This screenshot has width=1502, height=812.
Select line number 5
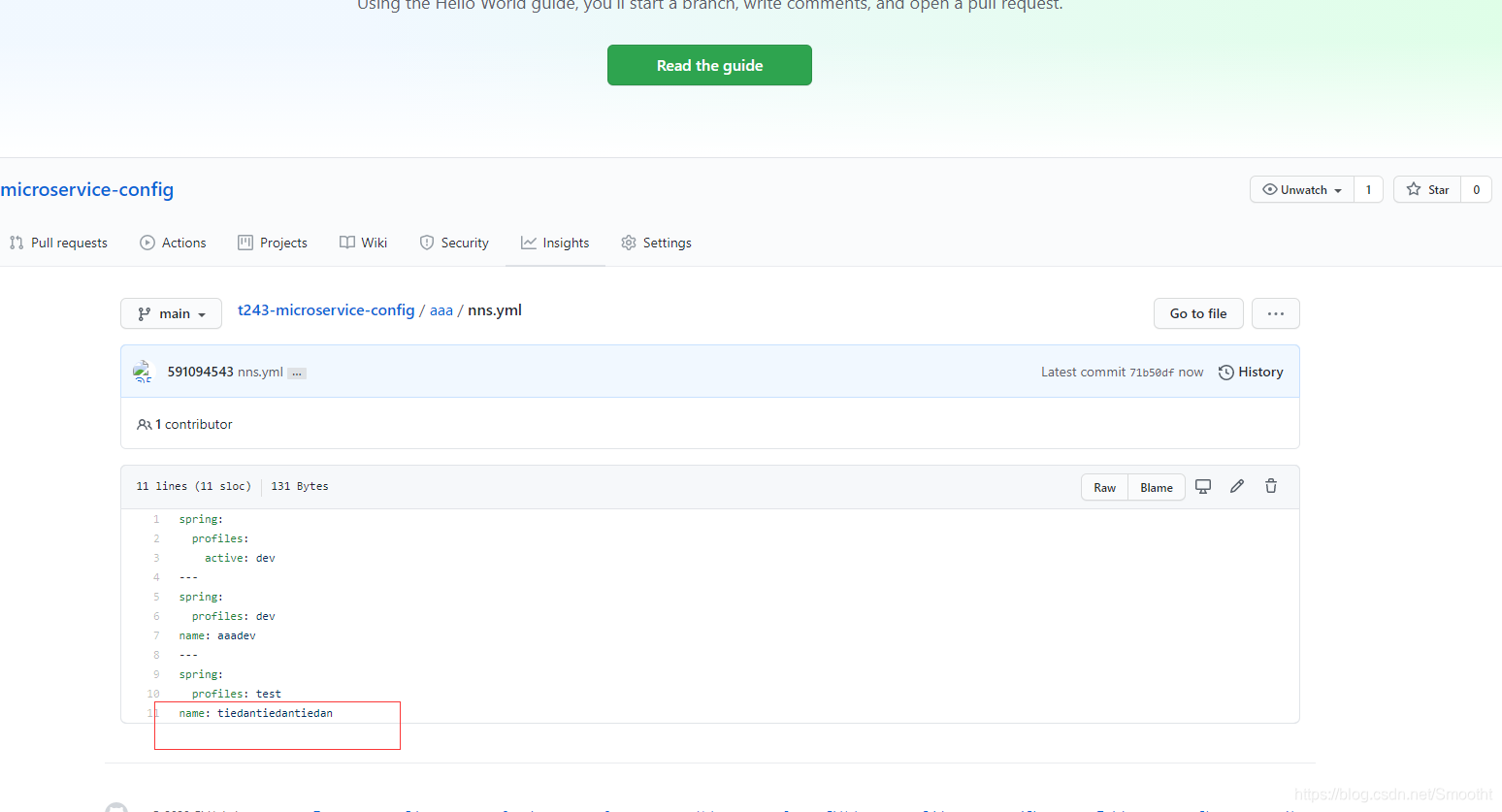156,597
